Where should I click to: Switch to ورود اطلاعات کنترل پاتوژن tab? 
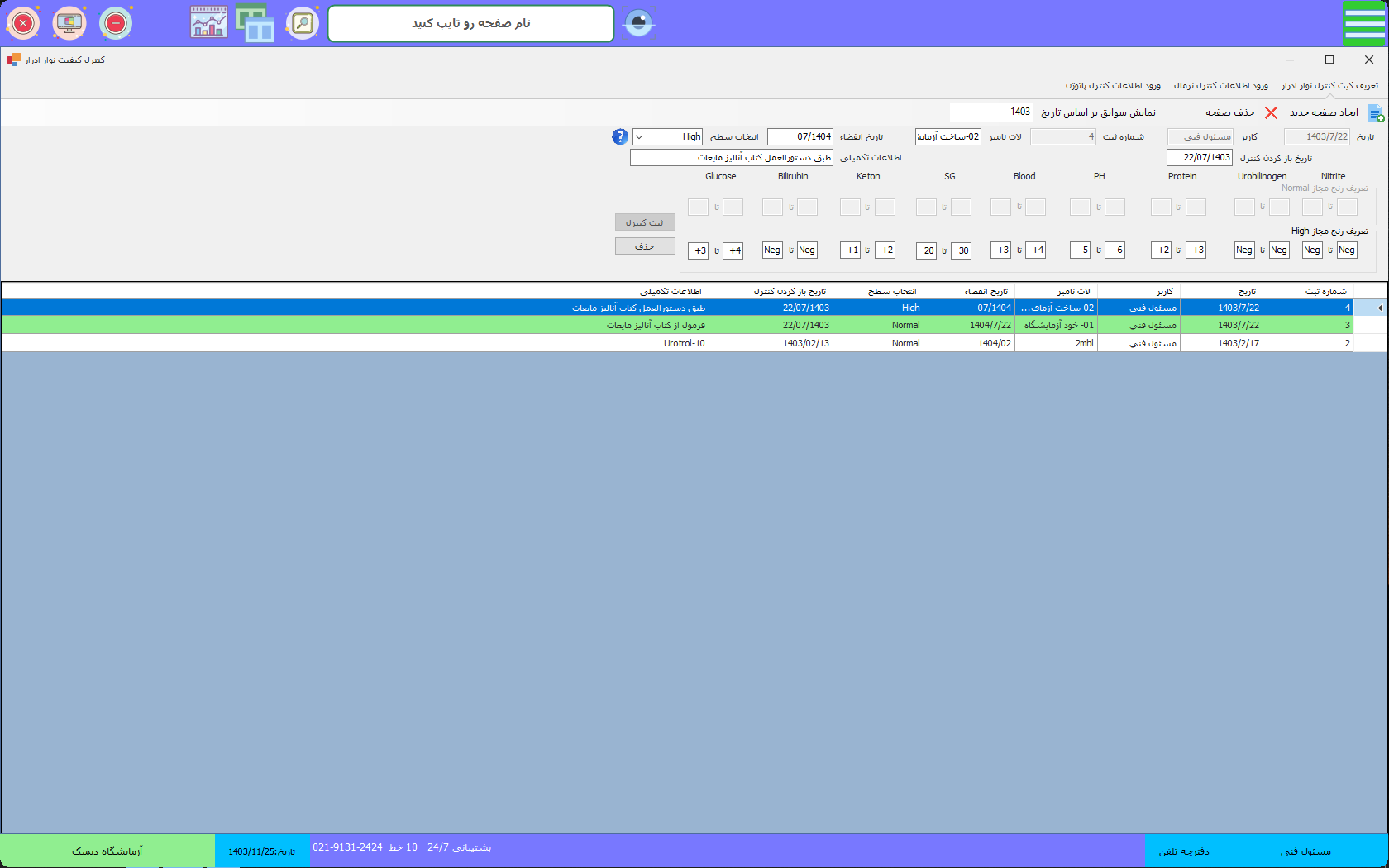[1113, 86]
